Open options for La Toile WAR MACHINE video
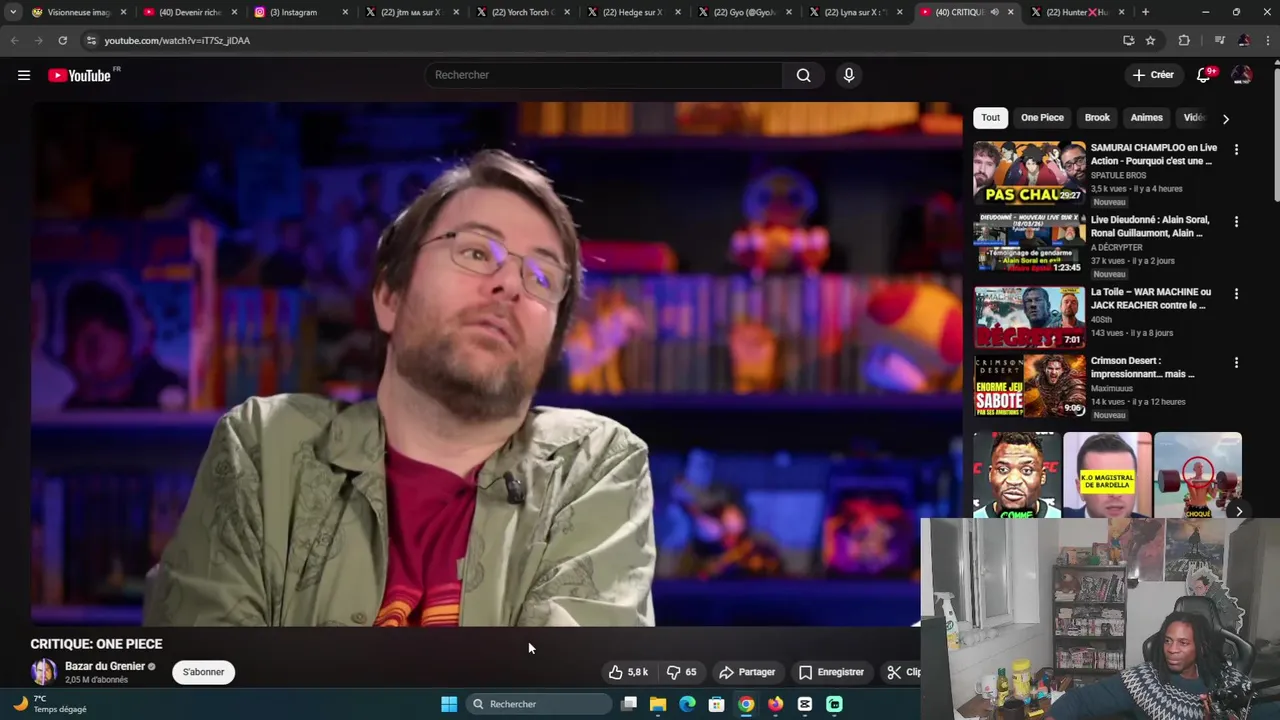1280x720 pixels. (1236, 294)
